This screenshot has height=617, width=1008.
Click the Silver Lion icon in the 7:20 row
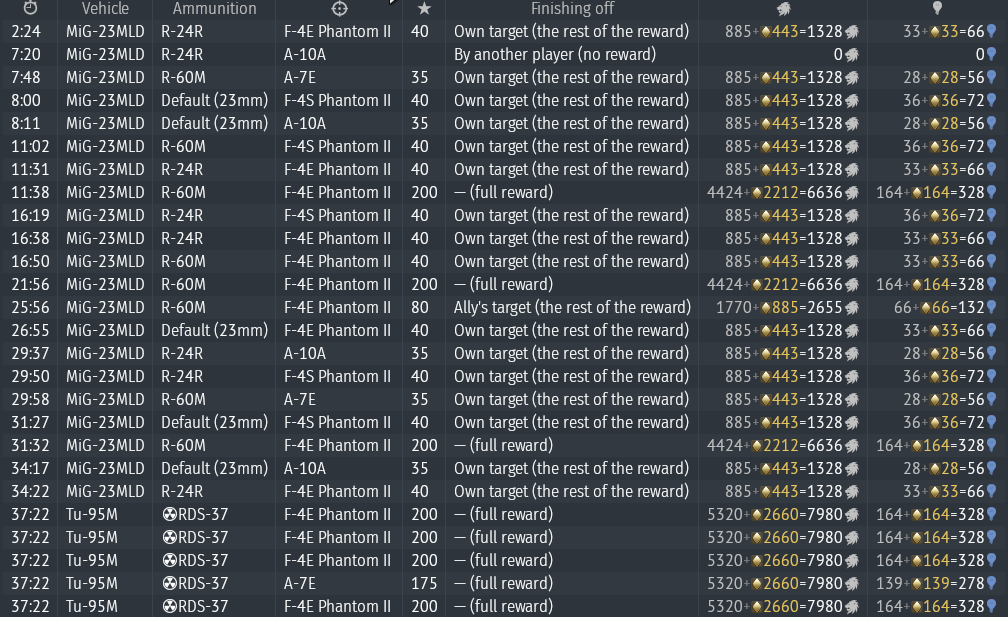(x=853, y=55)
